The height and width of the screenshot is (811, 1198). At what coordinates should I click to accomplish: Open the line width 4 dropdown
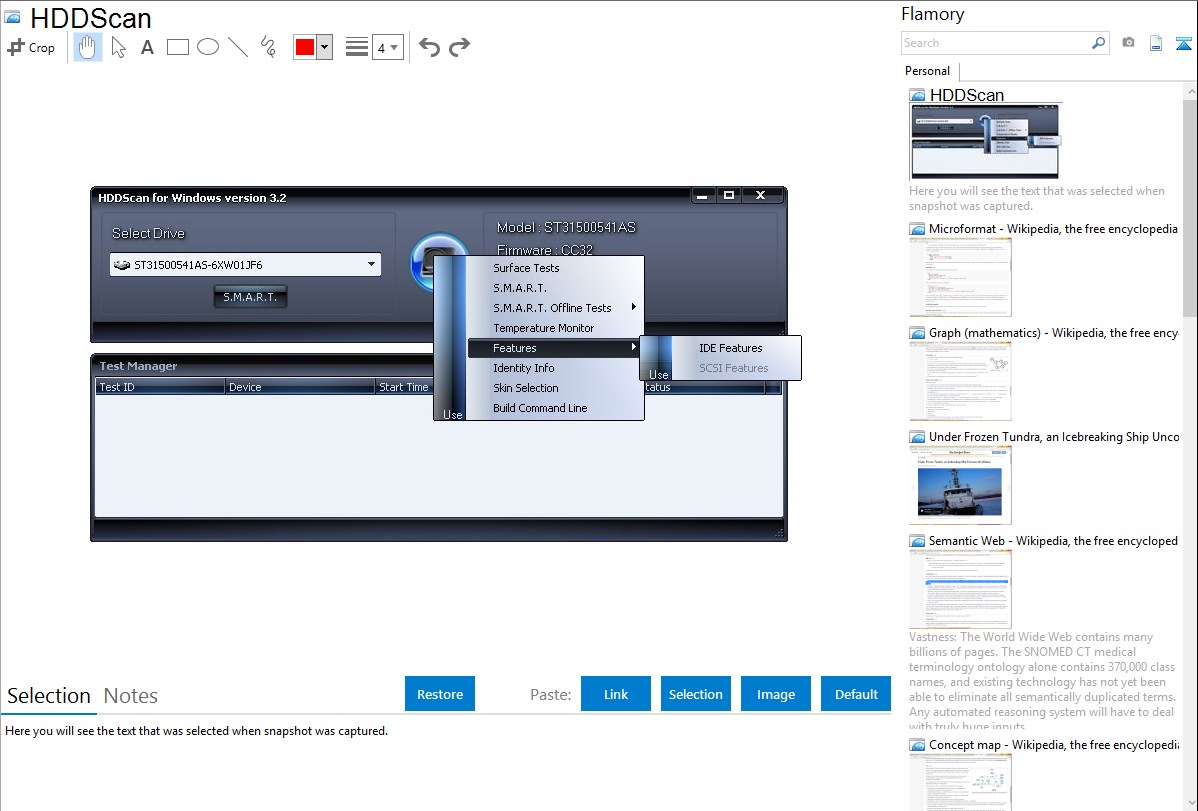click(x=387, y=47)
